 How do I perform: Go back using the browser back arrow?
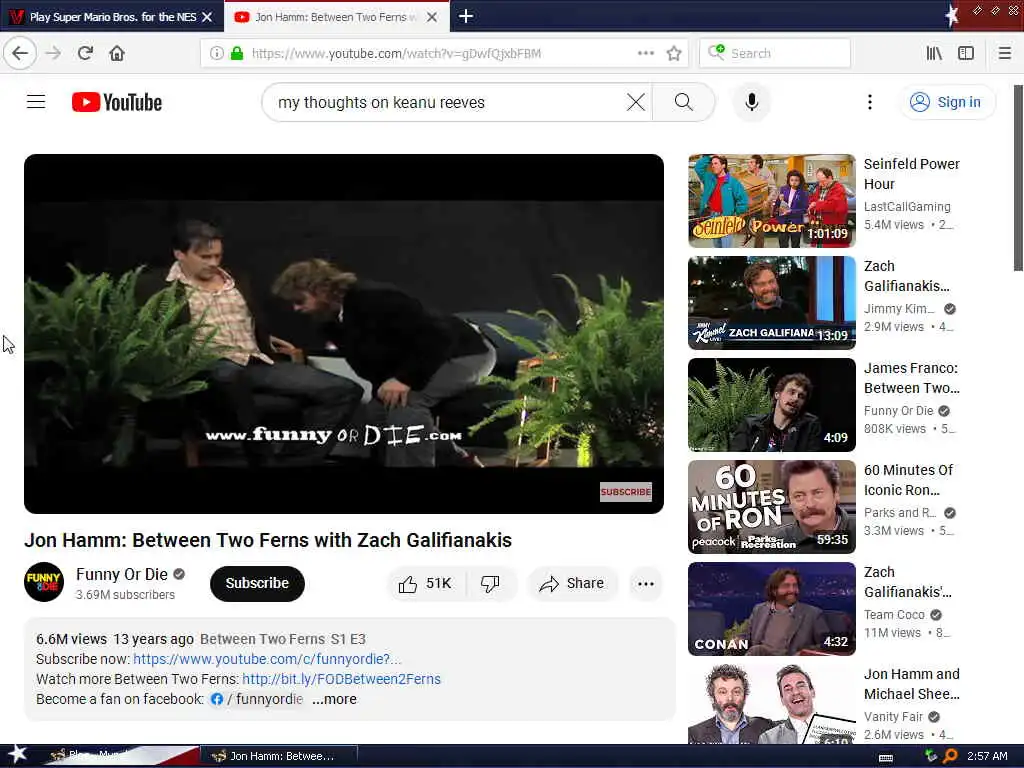click(x=20, y=53)
